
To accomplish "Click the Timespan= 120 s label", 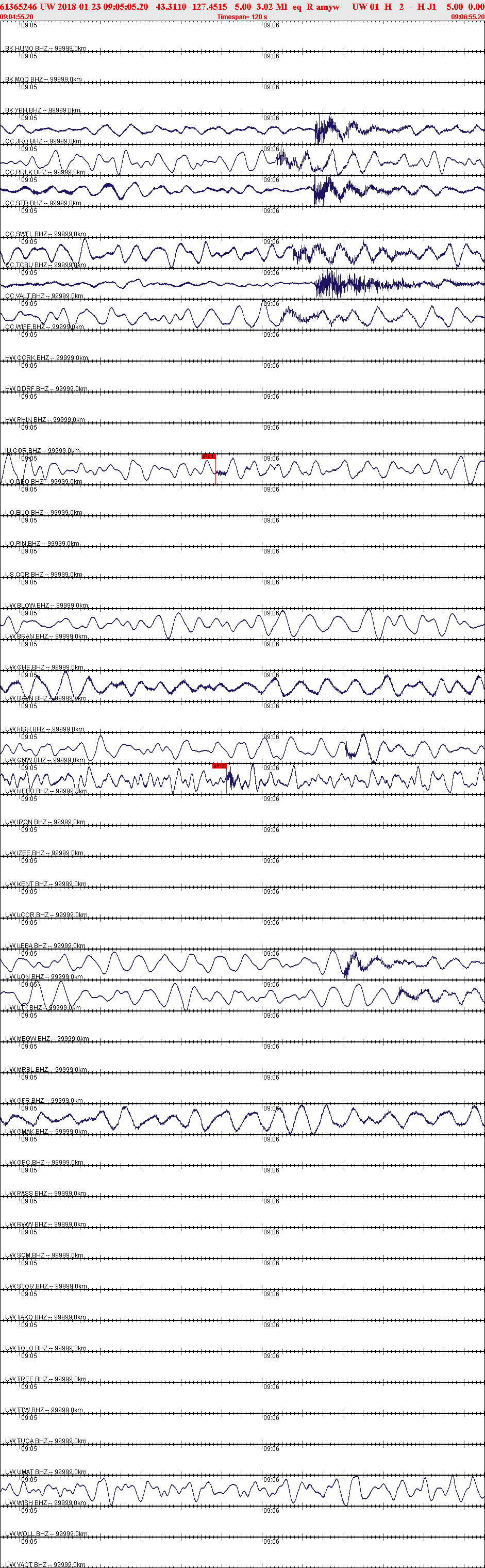I will 242,17.
